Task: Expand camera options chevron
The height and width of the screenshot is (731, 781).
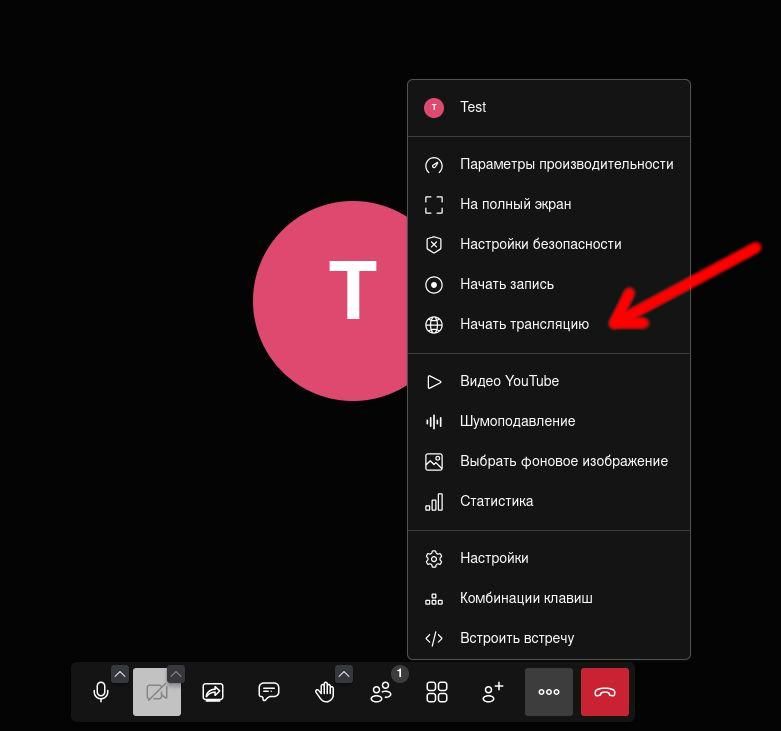Action: (176, 674)
